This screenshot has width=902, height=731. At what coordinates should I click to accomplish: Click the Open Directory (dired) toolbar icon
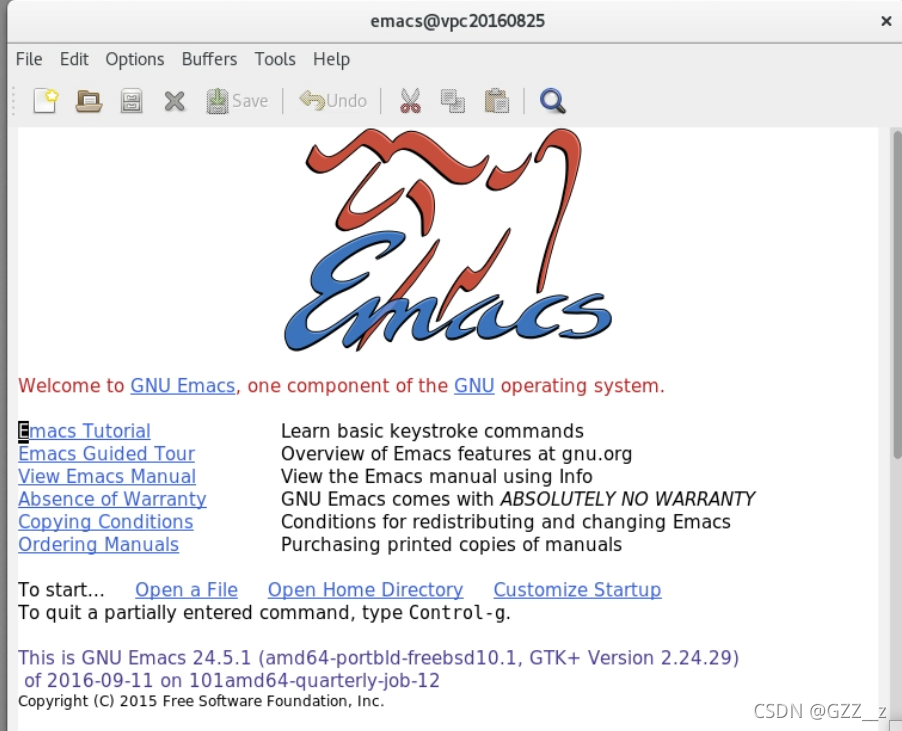pyautogui.click(x=132, y=101)
